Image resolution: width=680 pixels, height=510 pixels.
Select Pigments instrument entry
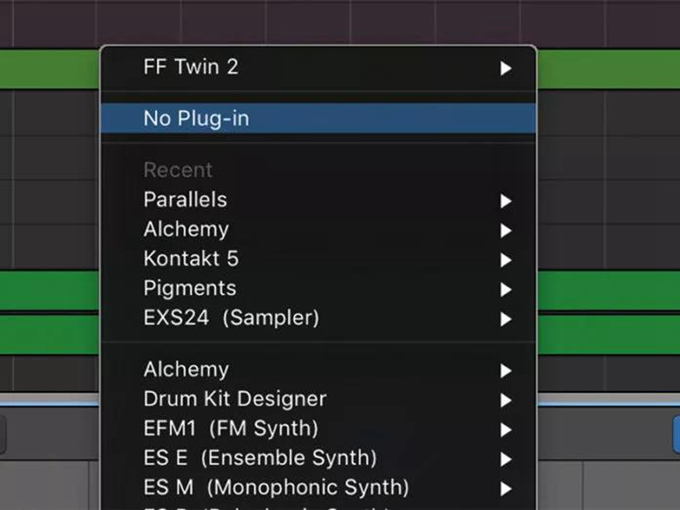coord(319,288)
